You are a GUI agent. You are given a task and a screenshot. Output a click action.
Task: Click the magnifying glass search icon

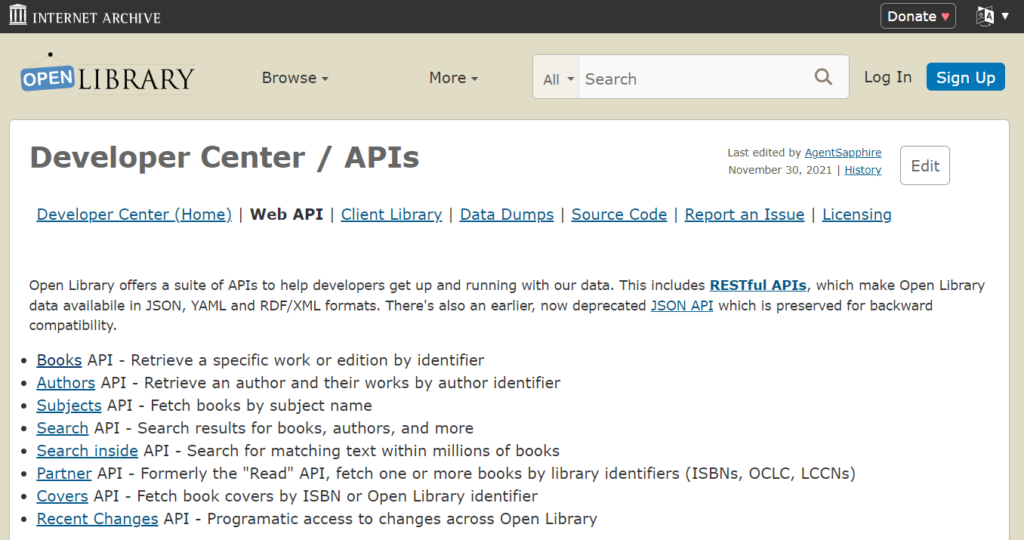click(x=824, y=77)
